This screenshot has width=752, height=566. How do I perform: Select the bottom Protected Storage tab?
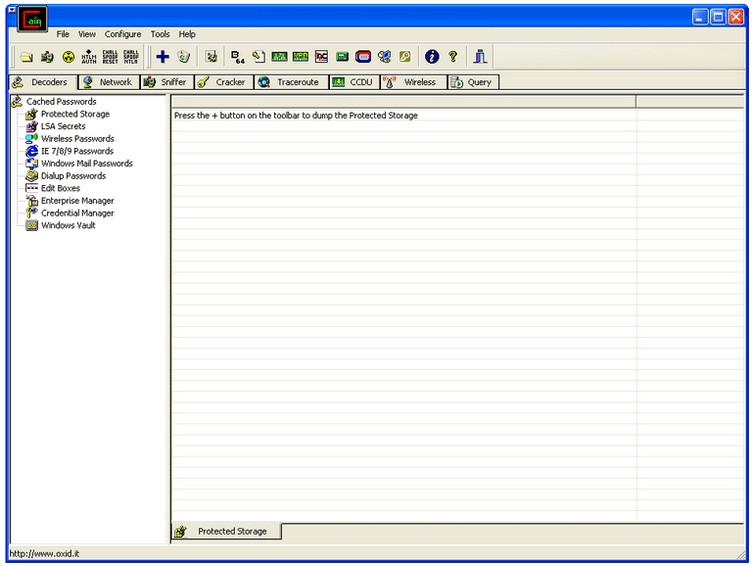(226, 531)
